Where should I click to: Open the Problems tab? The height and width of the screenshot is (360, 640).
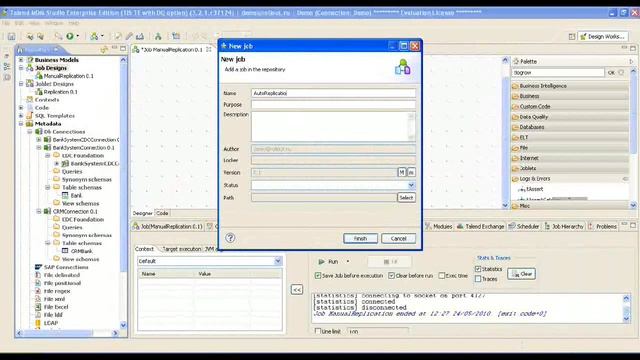[x=602, y=226]
